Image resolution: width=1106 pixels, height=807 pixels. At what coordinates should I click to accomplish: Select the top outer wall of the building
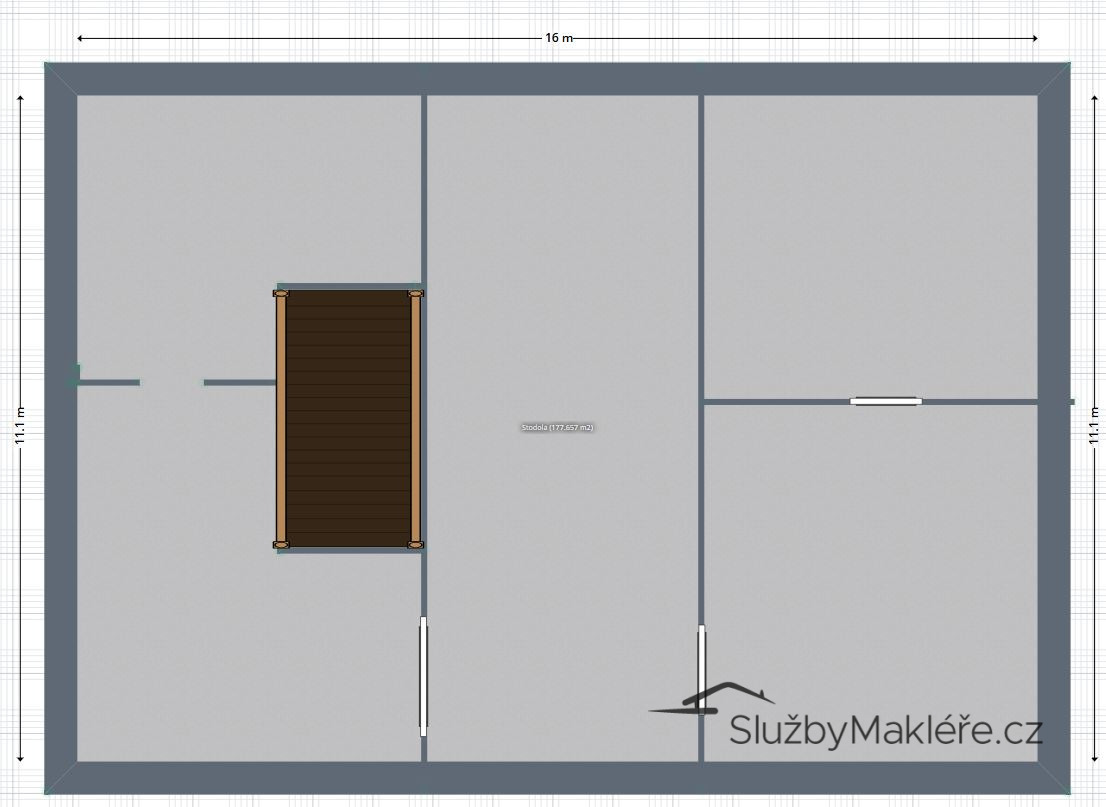(557, 78)
